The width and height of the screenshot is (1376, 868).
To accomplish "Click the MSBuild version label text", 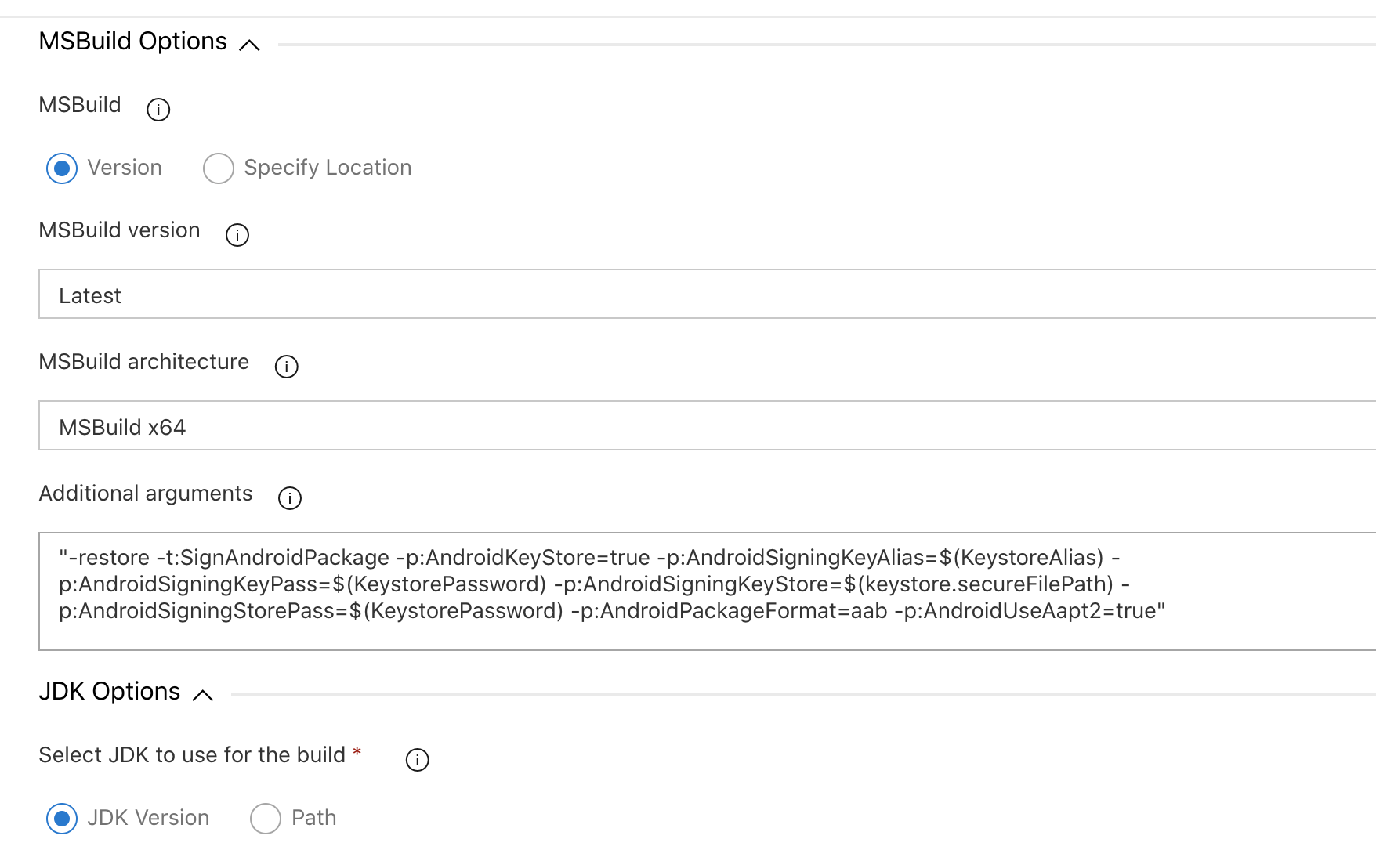I will pyautogui.click(x=120, y=230).
